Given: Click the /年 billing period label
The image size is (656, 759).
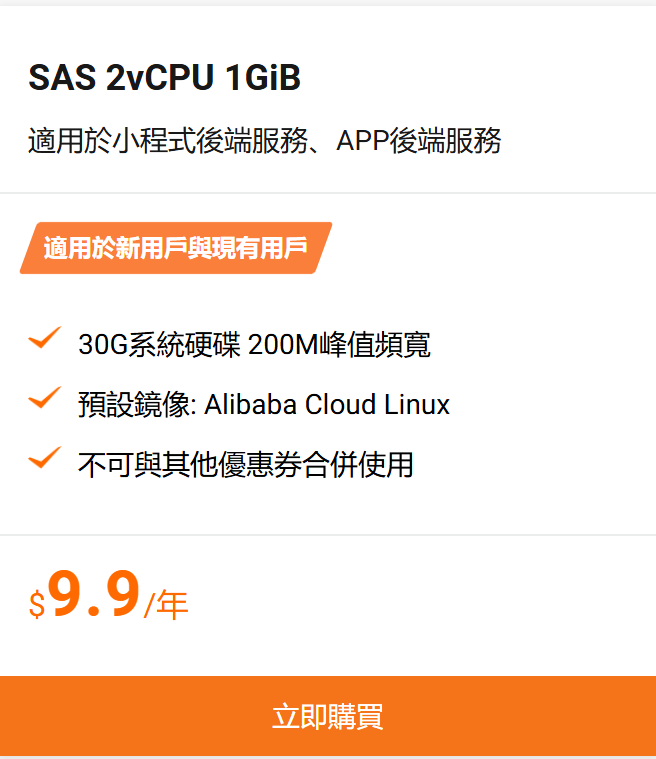Looking at the screenshot, I should pos(166,604).
